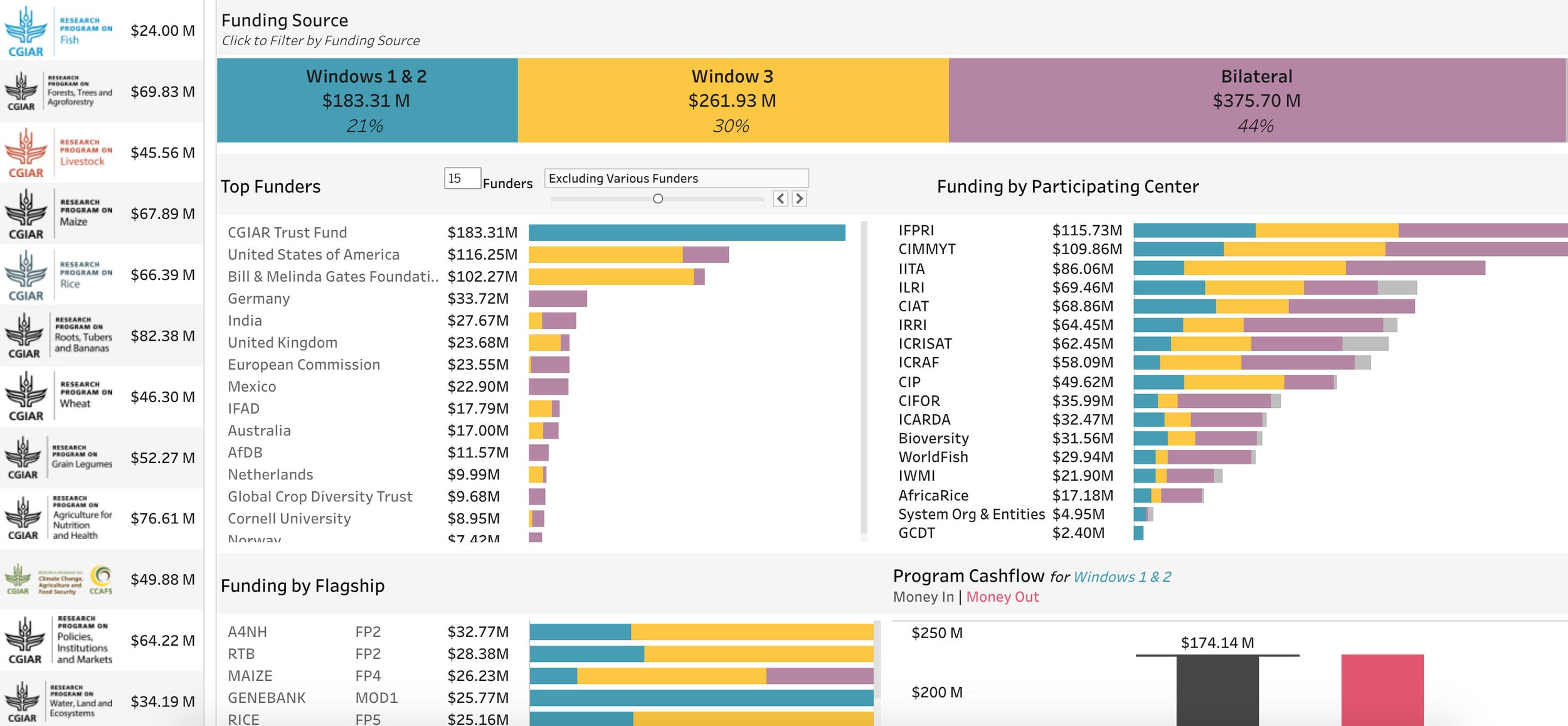Click the number of funders input field
This screenshot has width=1568, height=726.
(x=462, y=178)
